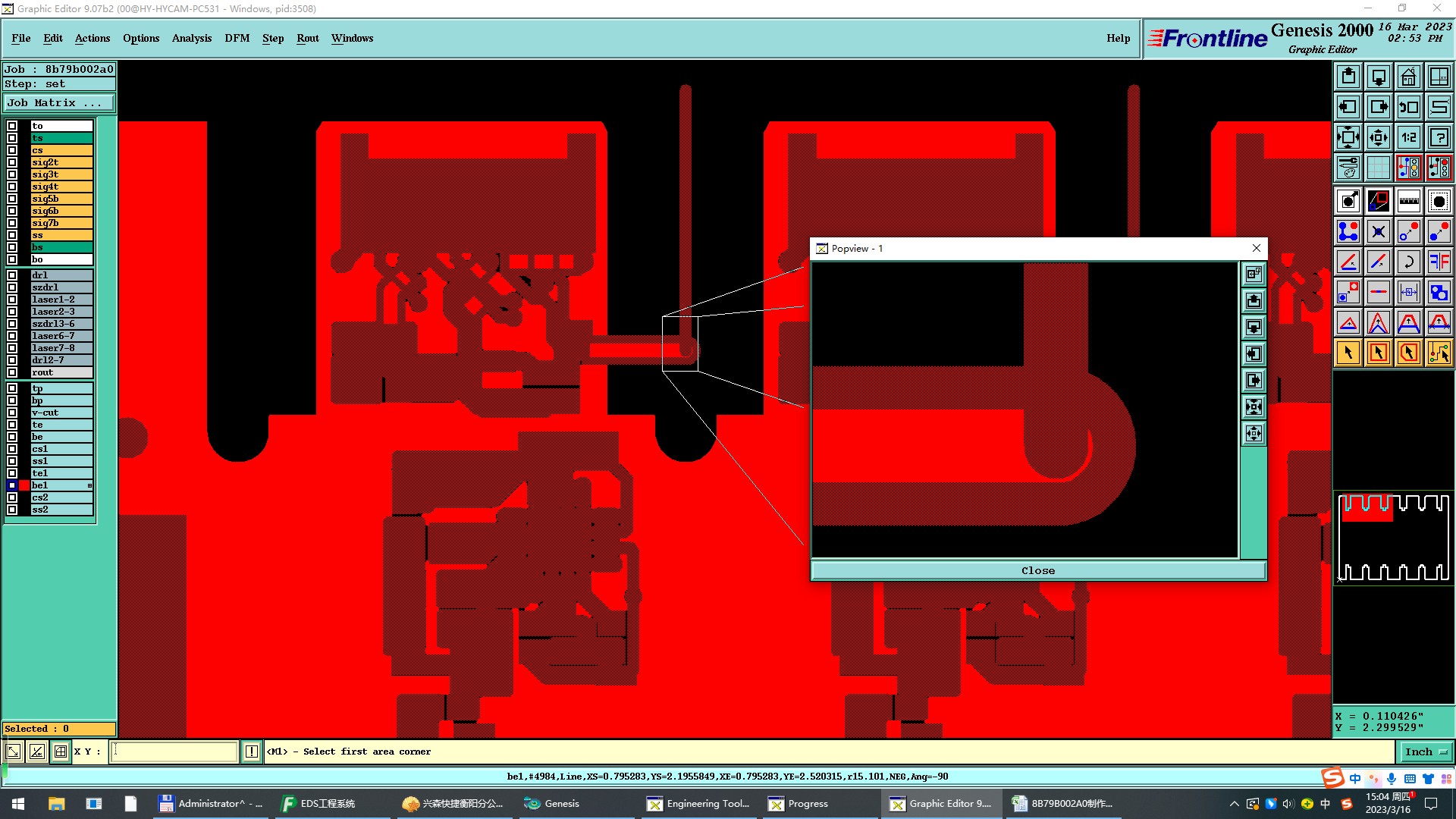This screenshot has width=1456, height=819.
Task: Enable the drl layer checkbox
Action: coord(12,275)
